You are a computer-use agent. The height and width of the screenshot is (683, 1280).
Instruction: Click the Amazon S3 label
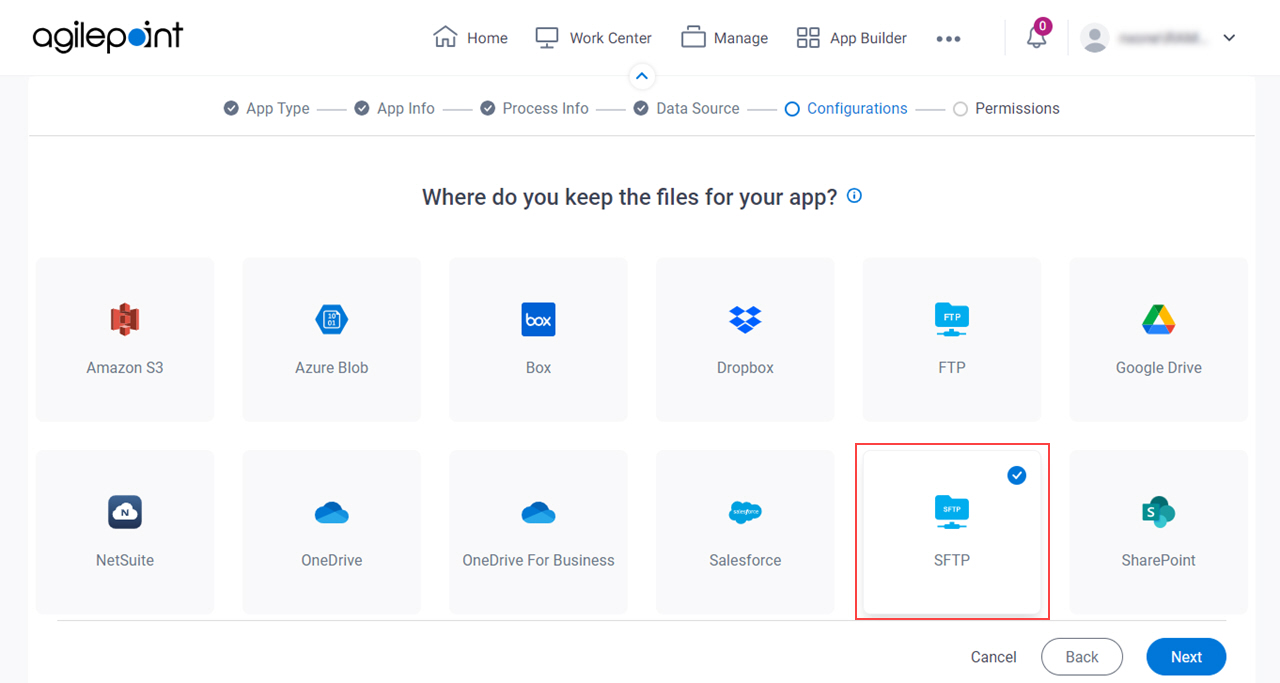[x=125, y=367]
